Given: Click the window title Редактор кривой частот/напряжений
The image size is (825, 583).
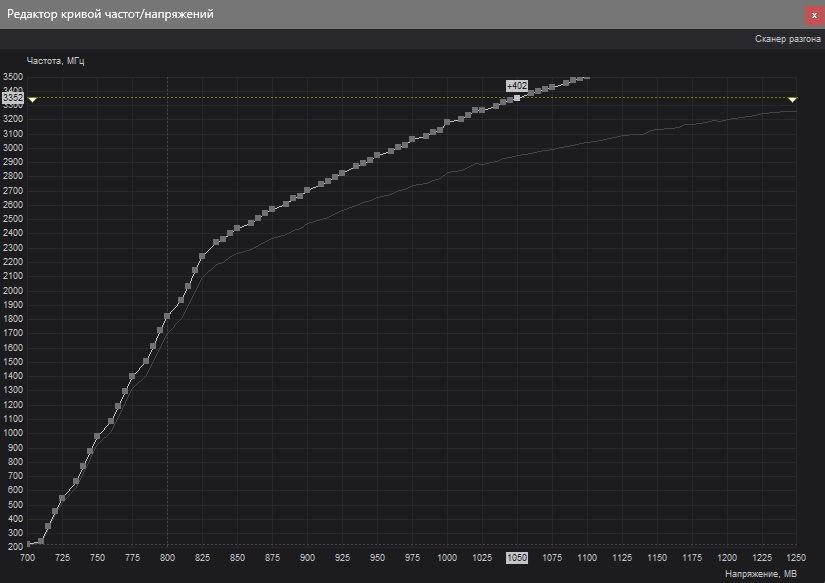Looking at the screenshot, I should coord(110,14).
